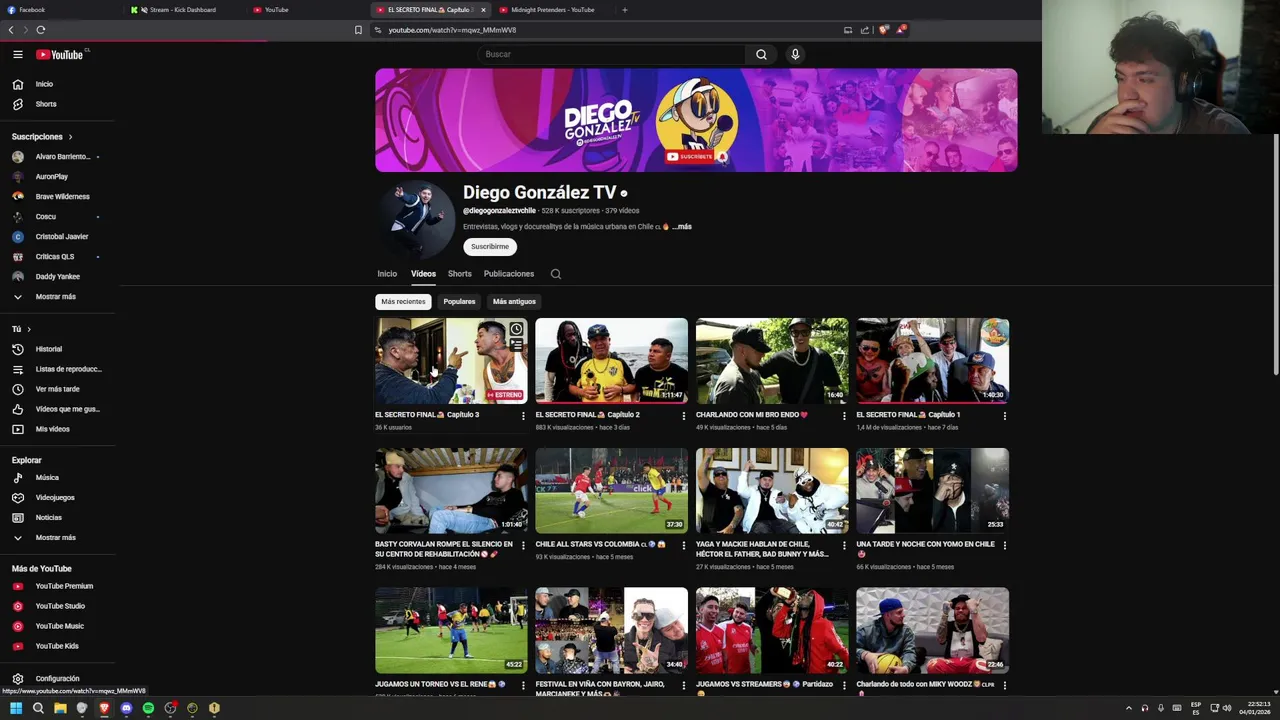The image size is (1280, 720).
Task: Open Discord from taskbar
Action: (126, 708)
